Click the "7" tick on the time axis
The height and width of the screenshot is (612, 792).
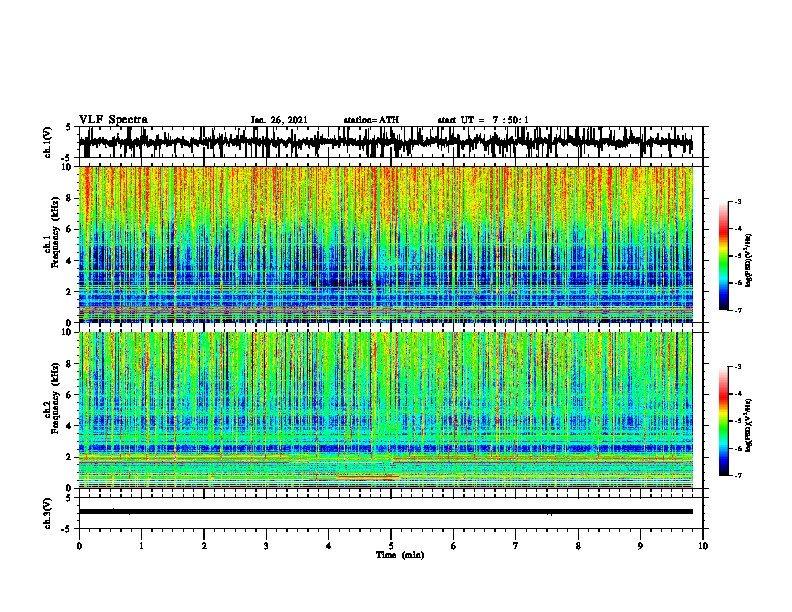pos(516,546)
